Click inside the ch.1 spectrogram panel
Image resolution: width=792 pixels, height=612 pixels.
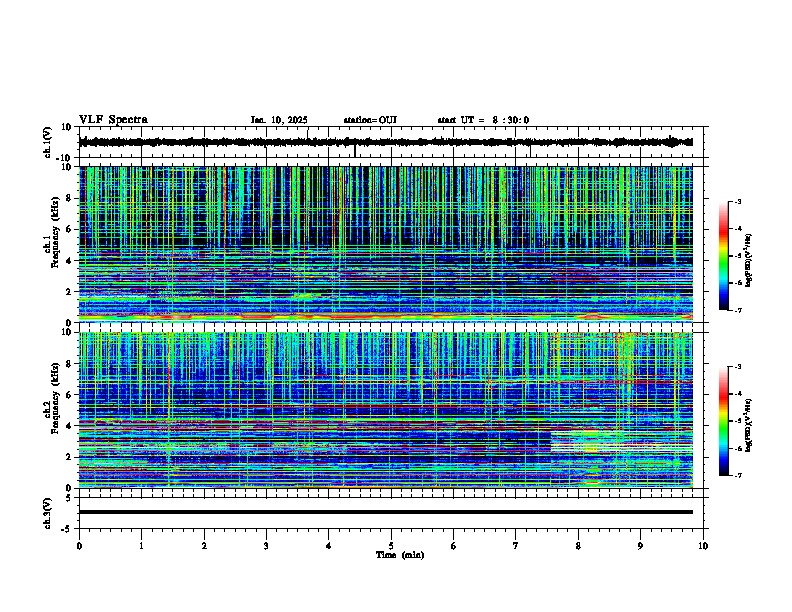pyautogui.click(x=386, y=244)
